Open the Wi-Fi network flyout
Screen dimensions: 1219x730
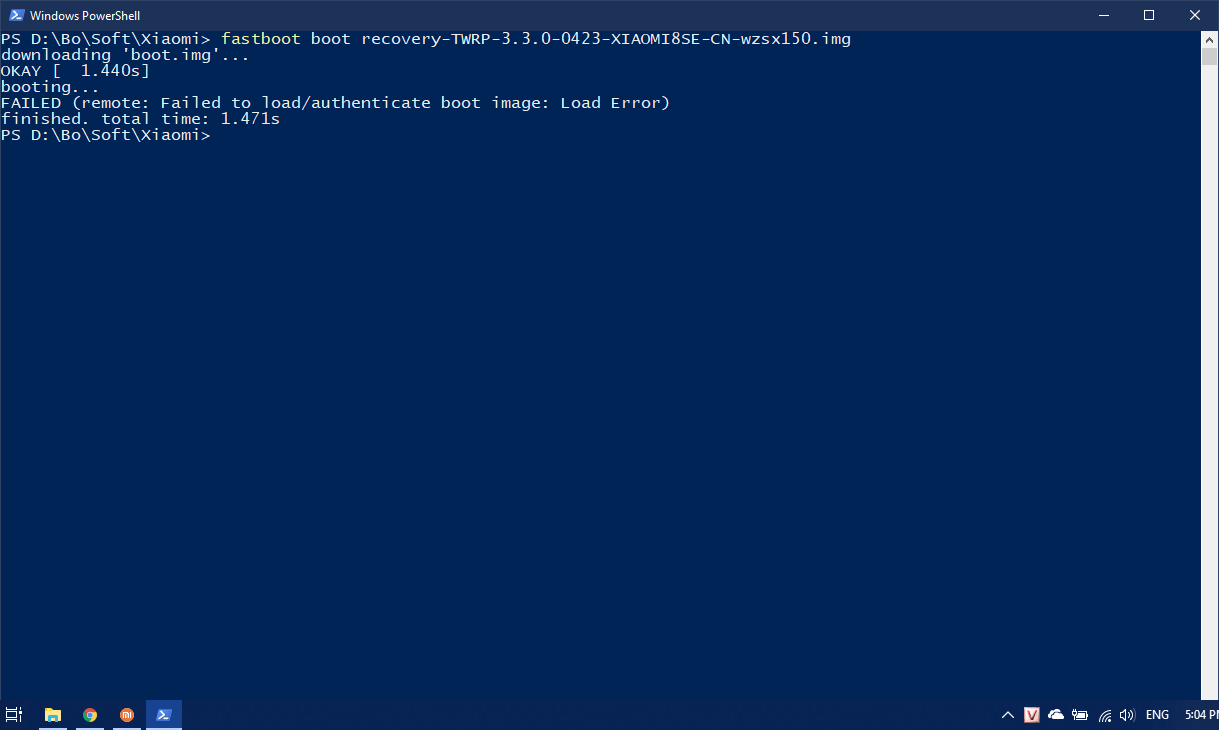tap(1105, 715)
